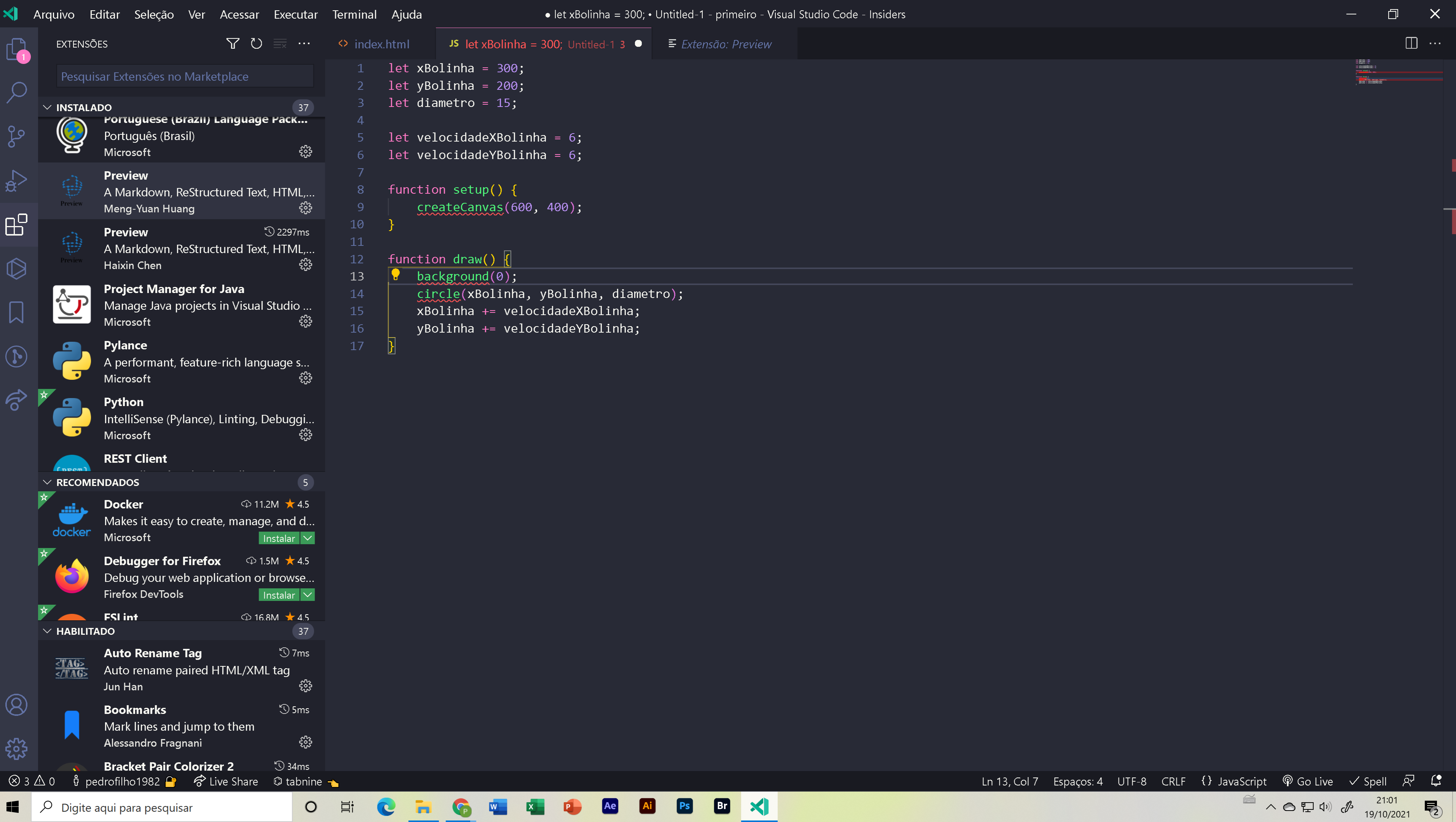This screenshot has height=822, width=1456.
Task: Click the Extensions activity bar icon
Action: coord(17,225)
